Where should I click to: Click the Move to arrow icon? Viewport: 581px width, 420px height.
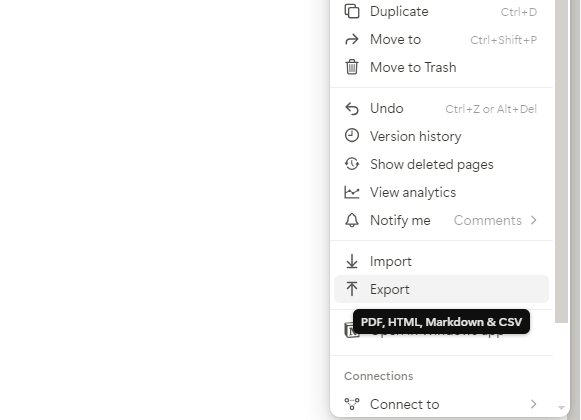[352, 39]
